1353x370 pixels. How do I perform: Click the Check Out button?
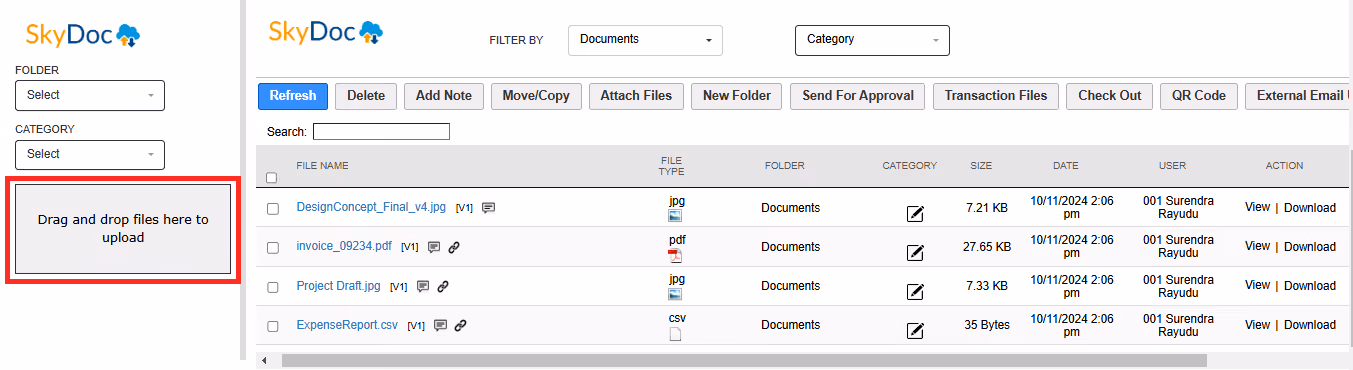[1110, 96]
